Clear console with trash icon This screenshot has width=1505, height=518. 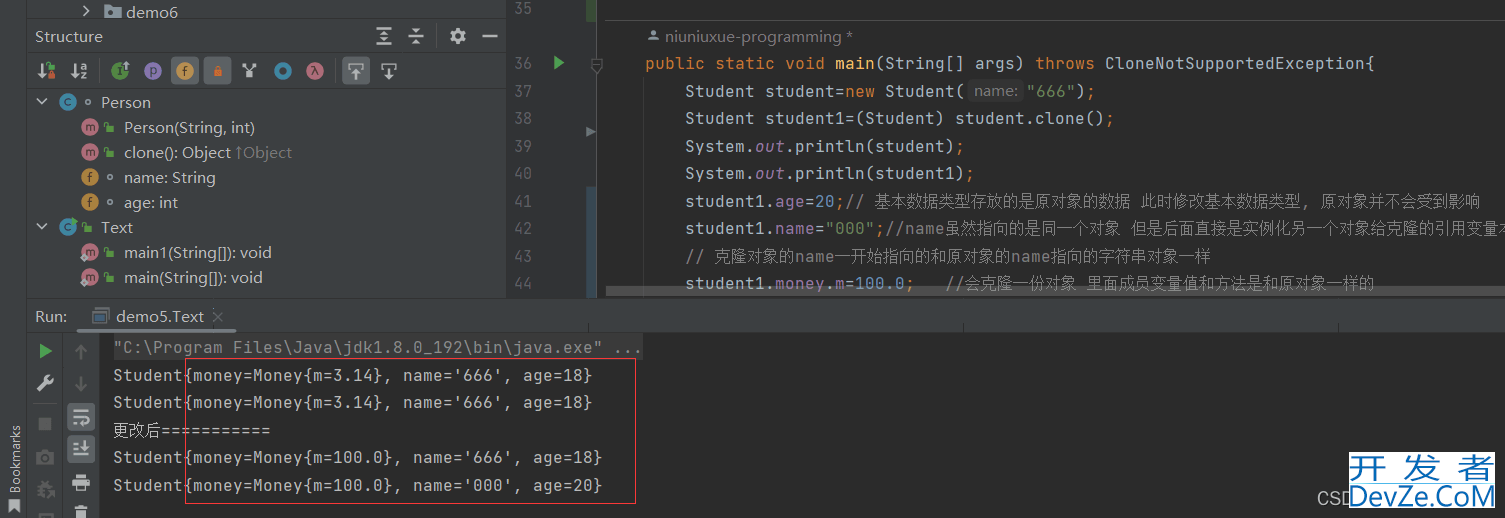81,511
